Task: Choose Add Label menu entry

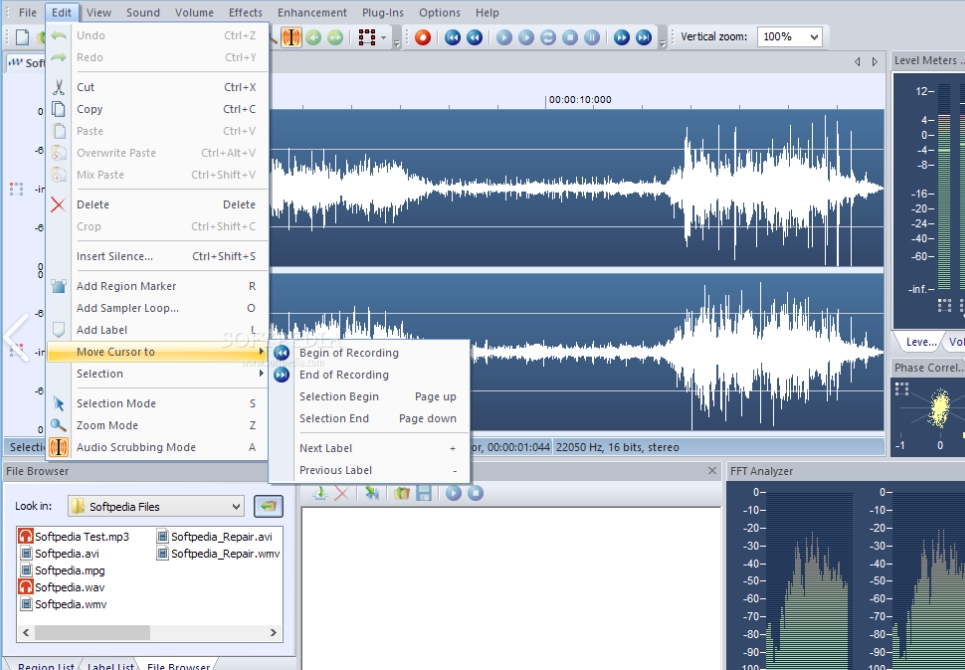Action: tap(158, 330)
